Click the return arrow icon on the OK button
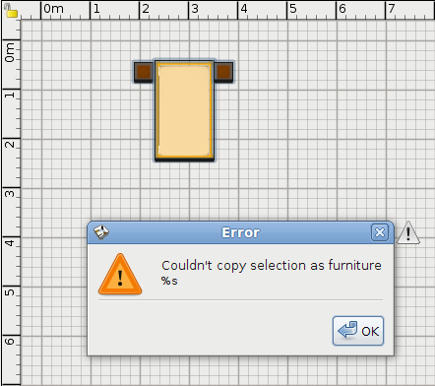 click(348, 330)
